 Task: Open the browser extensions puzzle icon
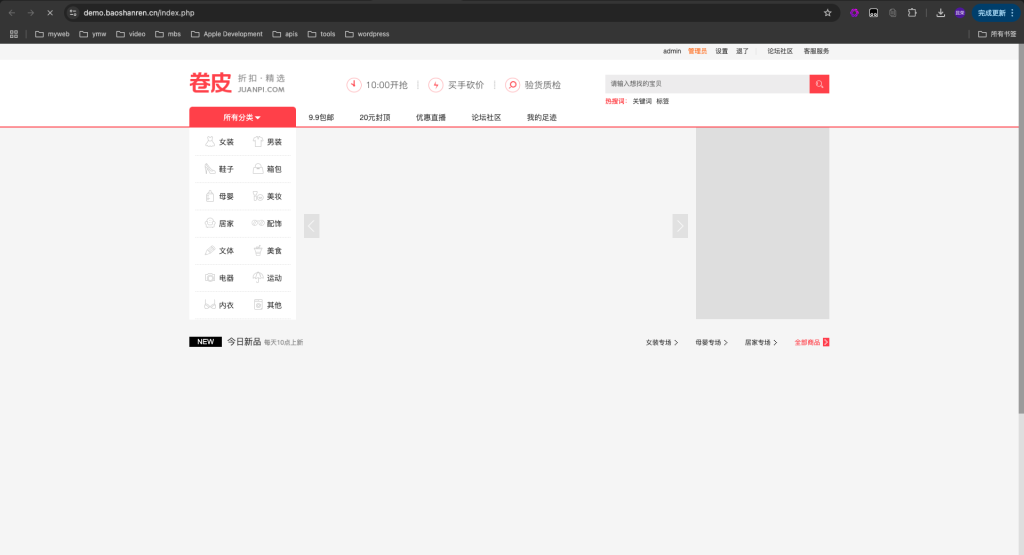912,12
